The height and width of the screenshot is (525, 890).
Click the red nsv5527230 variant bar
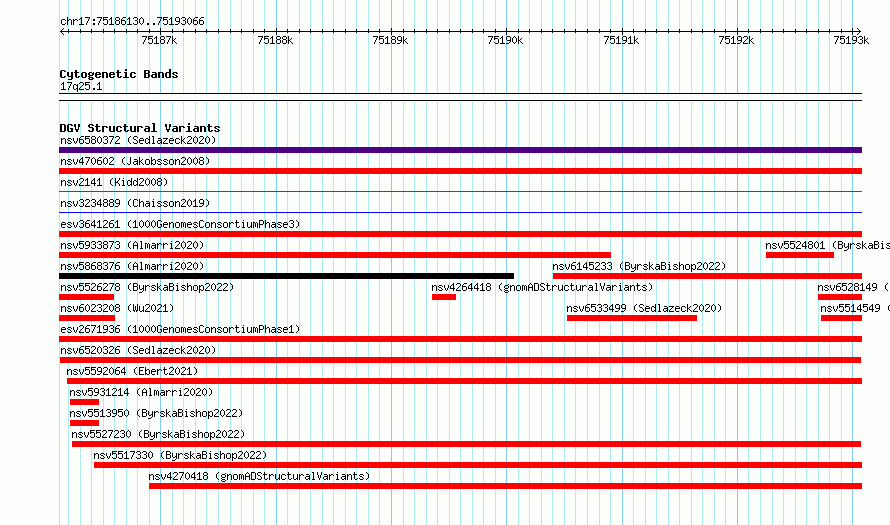(467, 444)
